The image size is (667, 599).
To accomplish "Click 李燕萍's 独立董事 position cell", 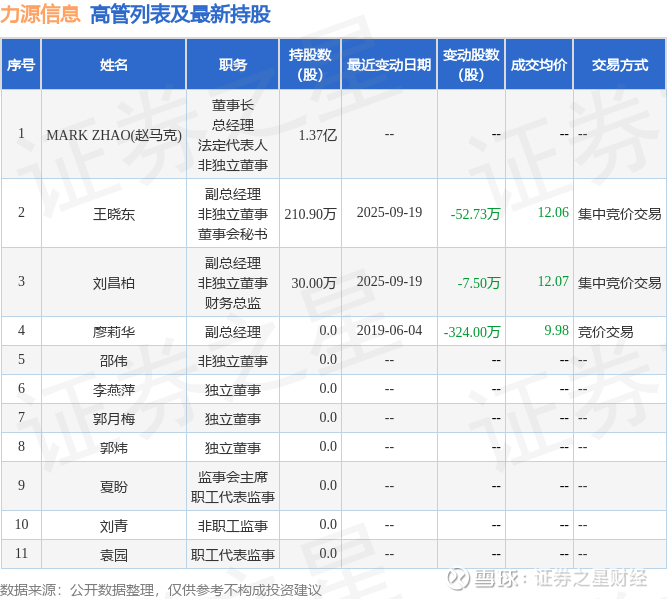I will click(233, 390).
